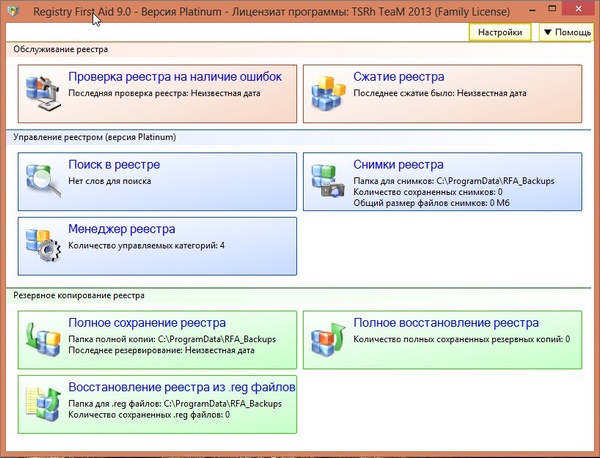Viewport: 600px width, 458px height.
Task: Click section header Резервное копирование реестра
Action: click(79, 295)
